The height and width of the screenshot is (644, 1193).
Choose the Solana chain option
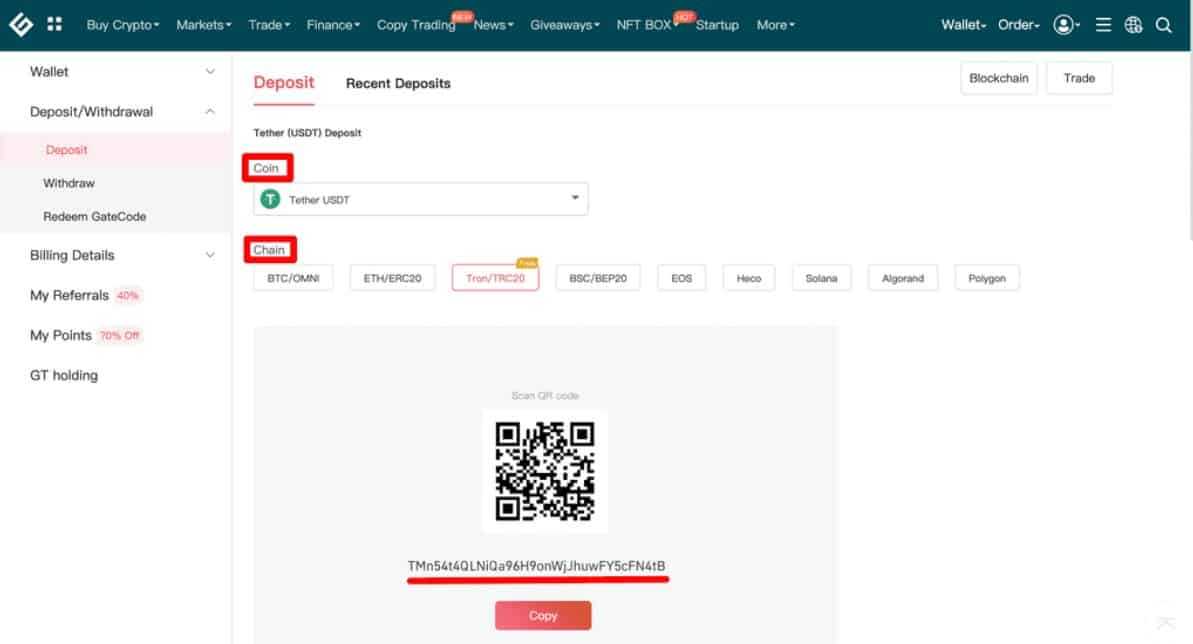[x=821, y=278]
